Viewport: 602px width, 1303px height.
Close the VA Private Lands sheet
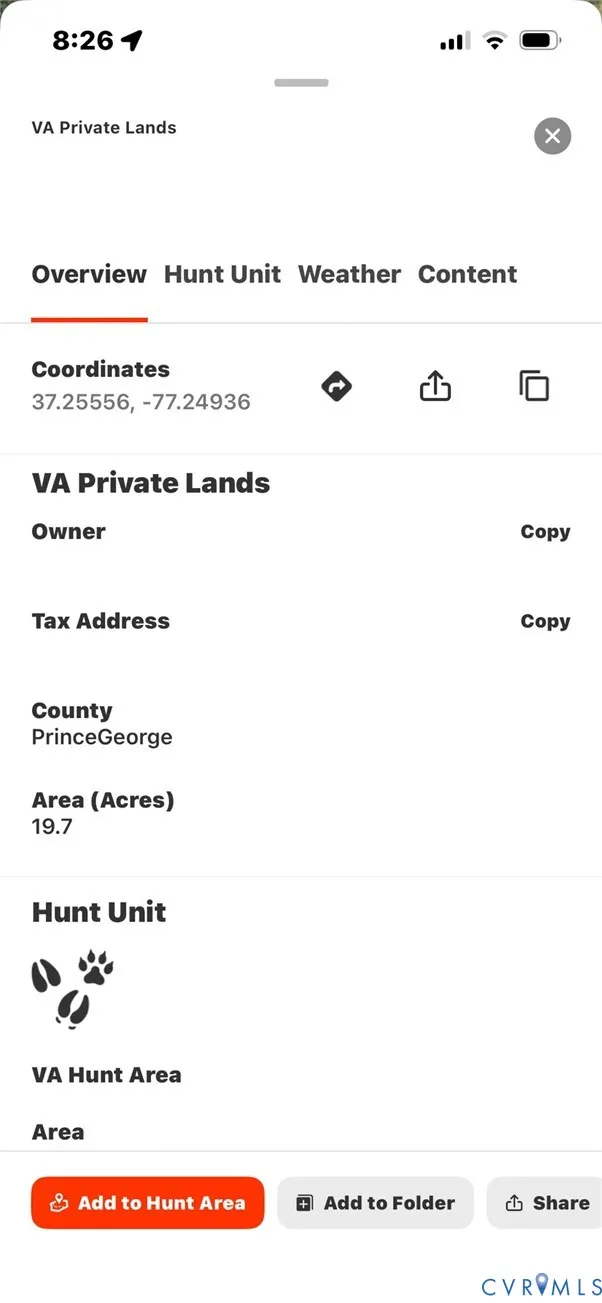552,135
